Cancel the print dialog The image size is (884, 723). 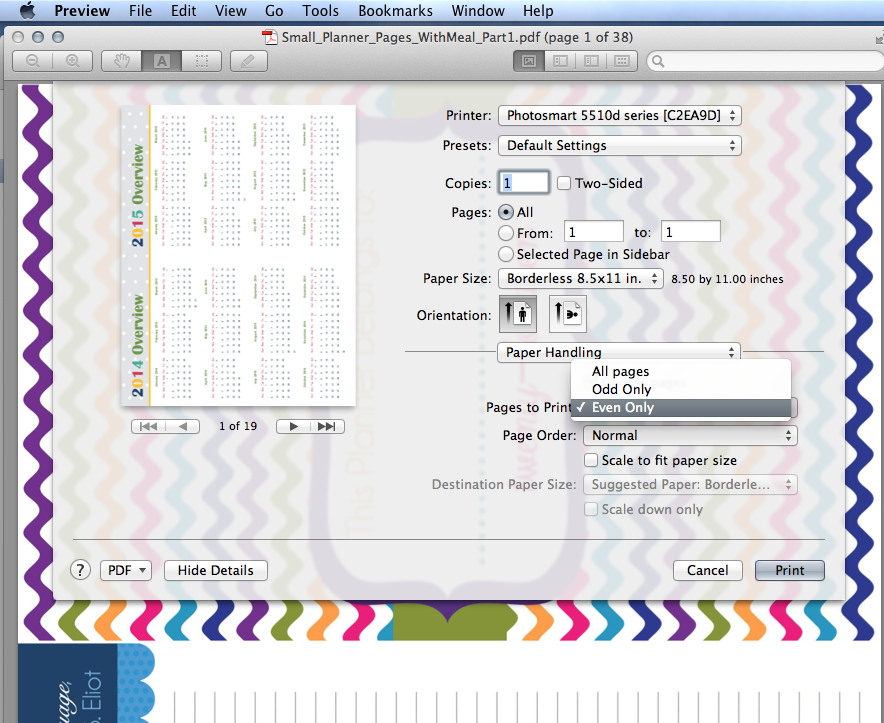pos(707,570)
